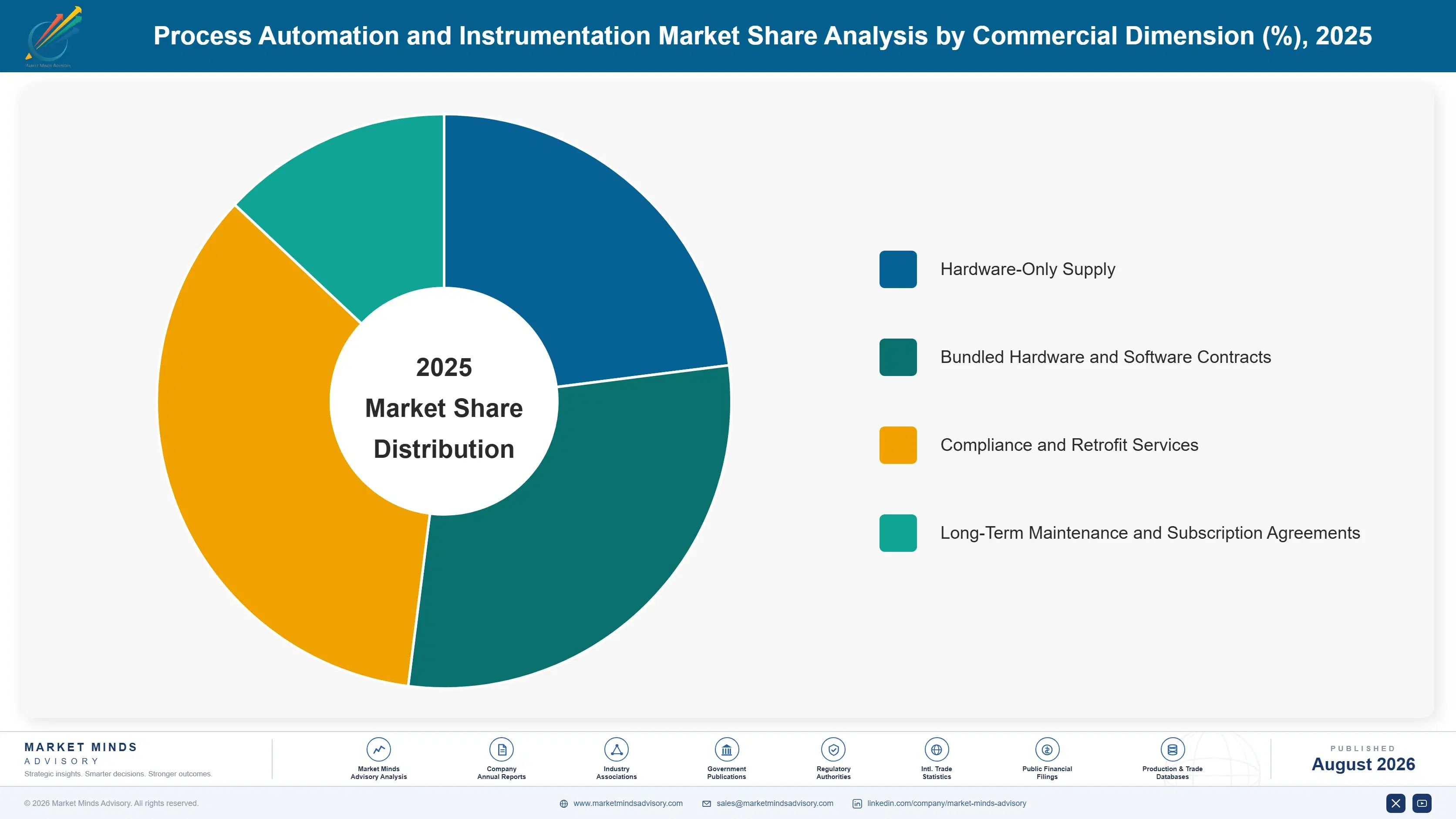Click the Regulatory Authorities label text

pos(834,773)
